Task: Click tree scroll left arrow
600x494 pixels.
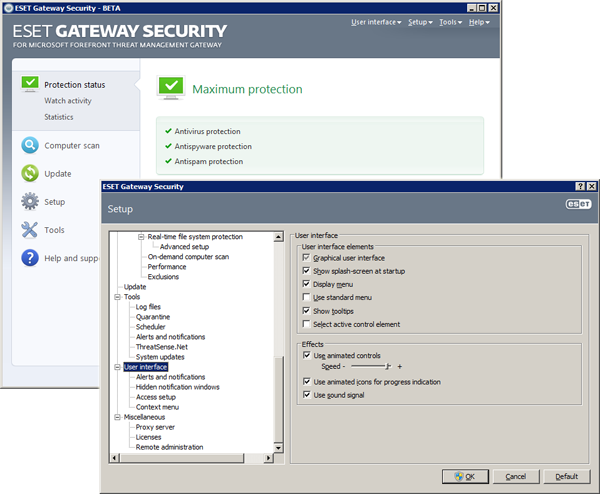Action: [x=114, y=458]
